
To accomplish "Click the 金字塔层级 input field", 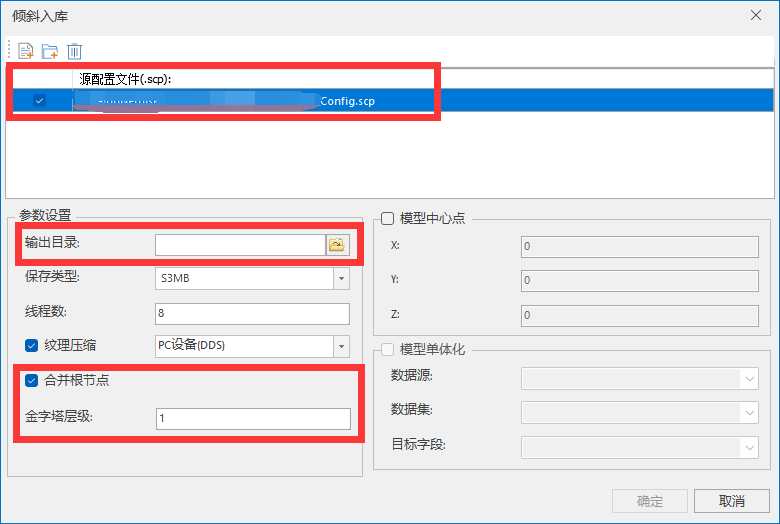I will coord(253,419).
